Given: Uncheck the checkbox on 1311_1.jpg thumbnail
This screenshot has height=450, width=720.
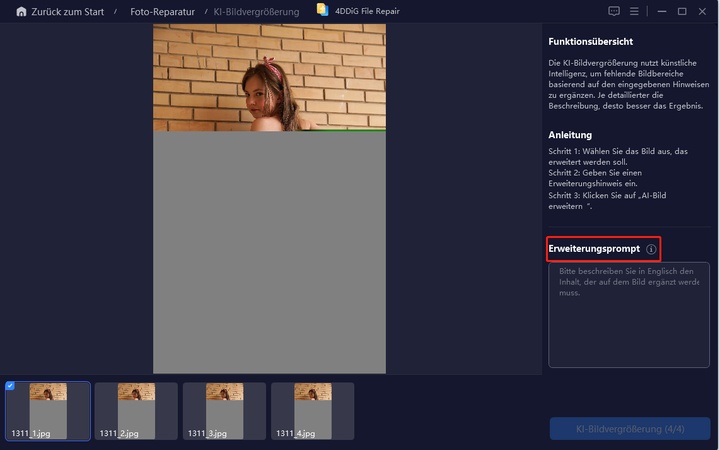Looking at the screenshot, I should click(11, 386).
